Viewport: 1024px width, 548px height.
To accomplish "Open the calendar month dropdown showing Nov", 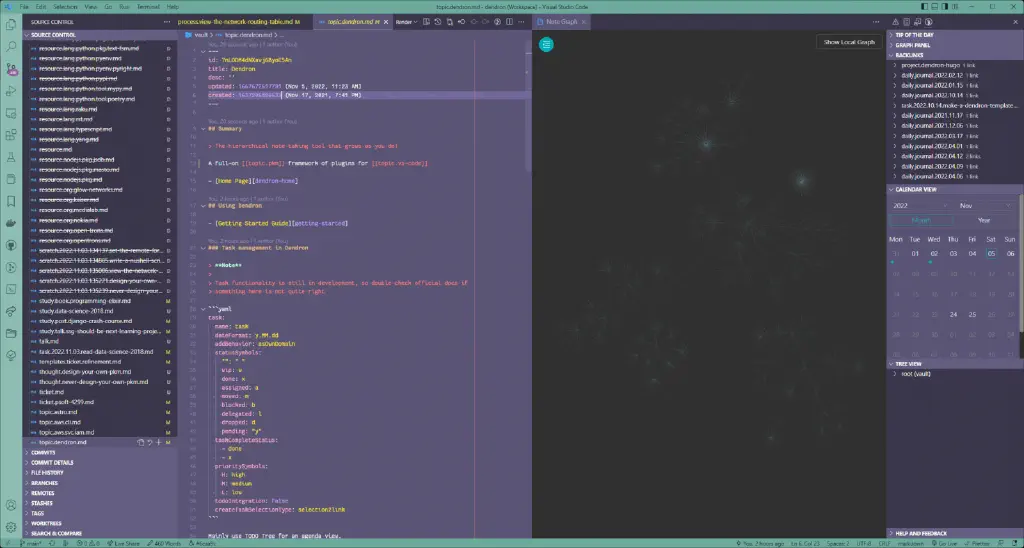I will 985,206.
